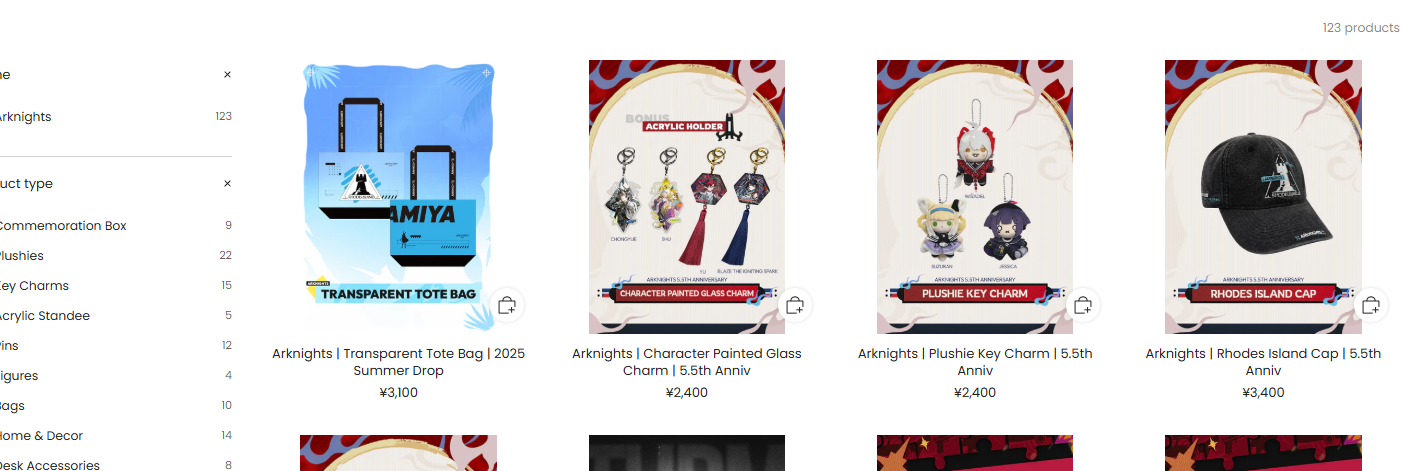This screenshot has width=1404, height=471.
Task: Select the Desk Accessories filter option
Action: [x=116, y=465]
